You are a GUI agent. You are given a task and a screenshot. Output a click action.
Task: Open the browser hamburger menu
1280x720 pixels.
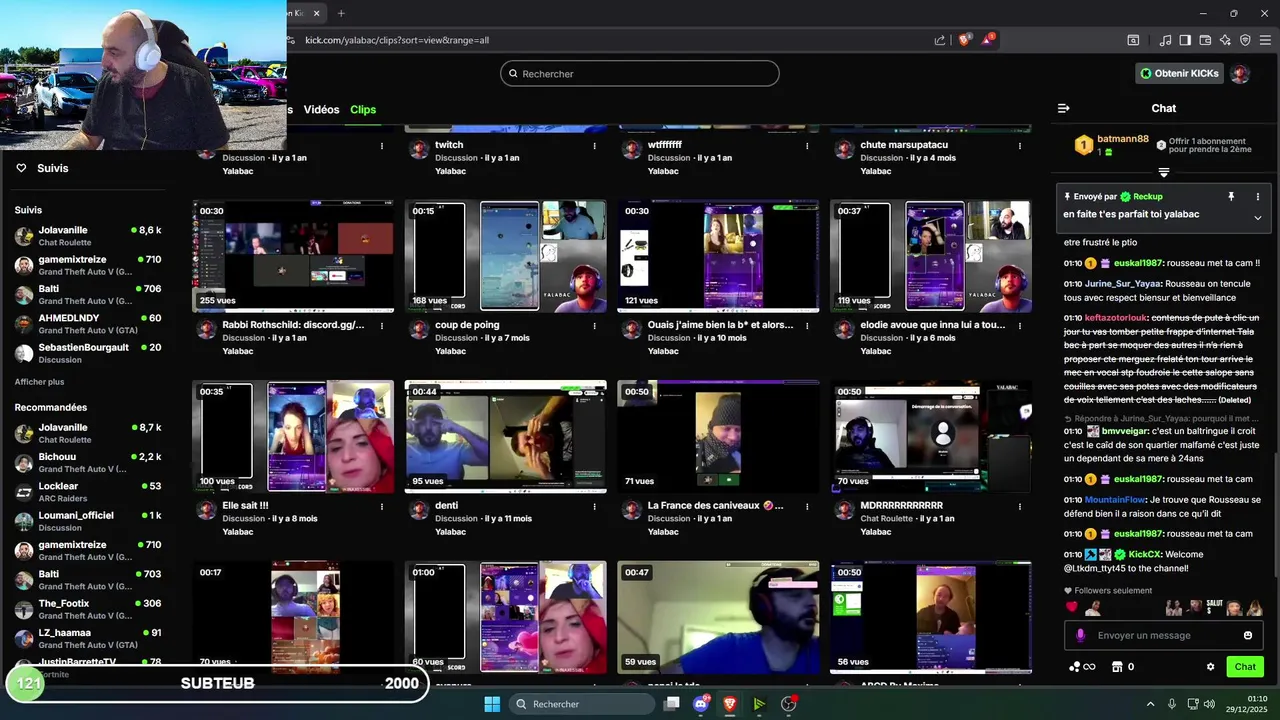point(1265,40)
